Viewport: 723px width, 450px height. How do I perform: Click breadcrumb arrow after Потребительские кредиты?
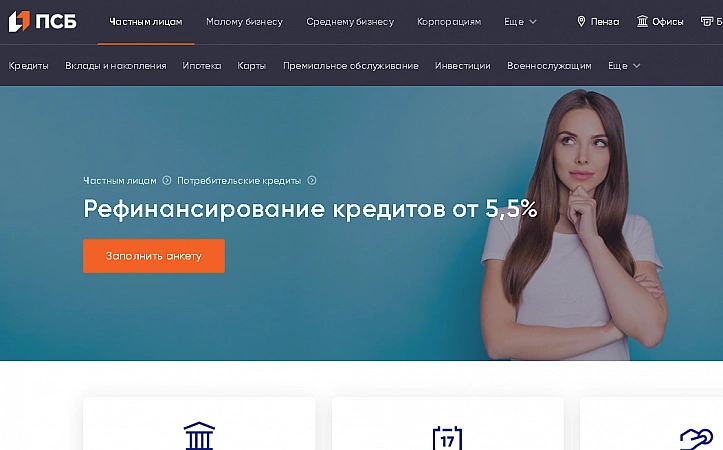pos(312,180)
